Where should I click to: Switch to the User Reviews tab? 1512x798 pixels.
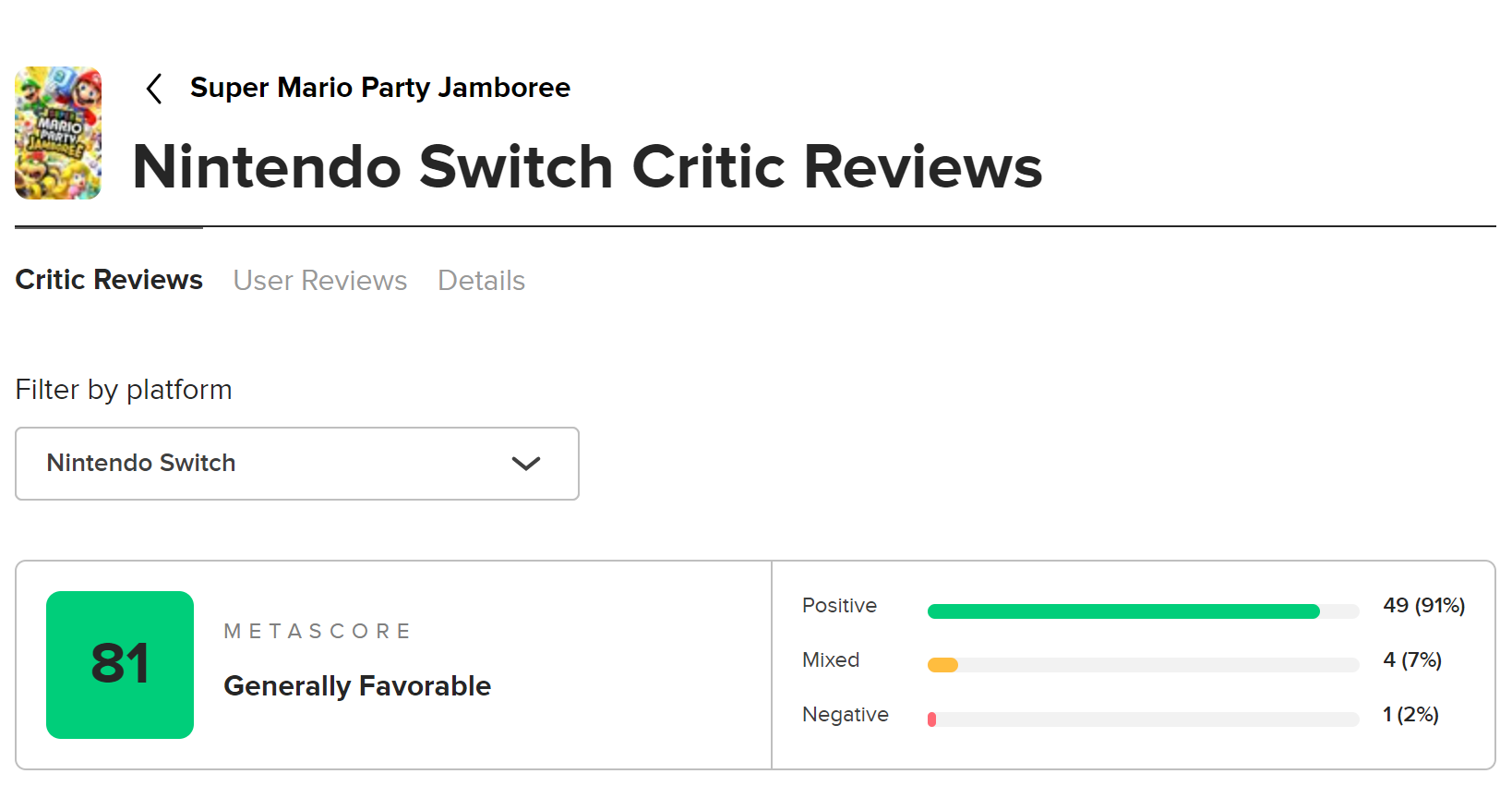[x=319, y=281]
